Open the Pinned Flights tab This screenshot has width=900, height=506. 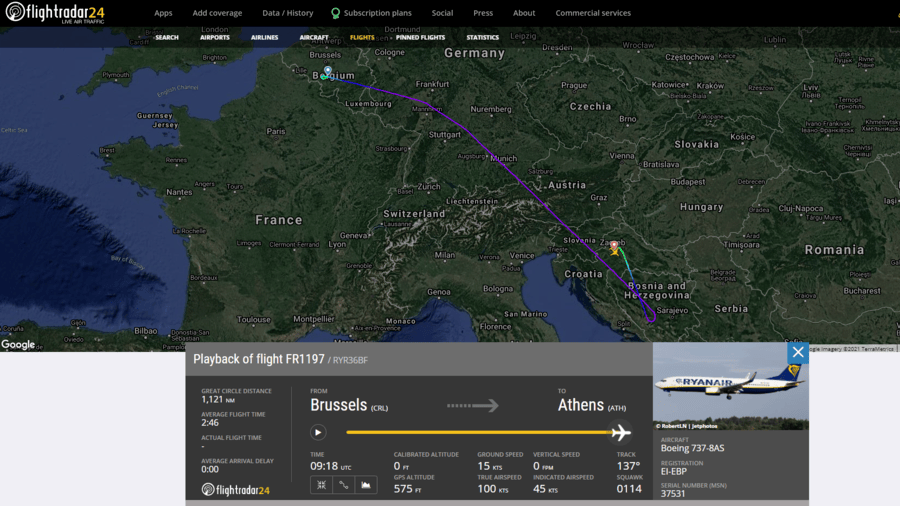tap(420, 37)
